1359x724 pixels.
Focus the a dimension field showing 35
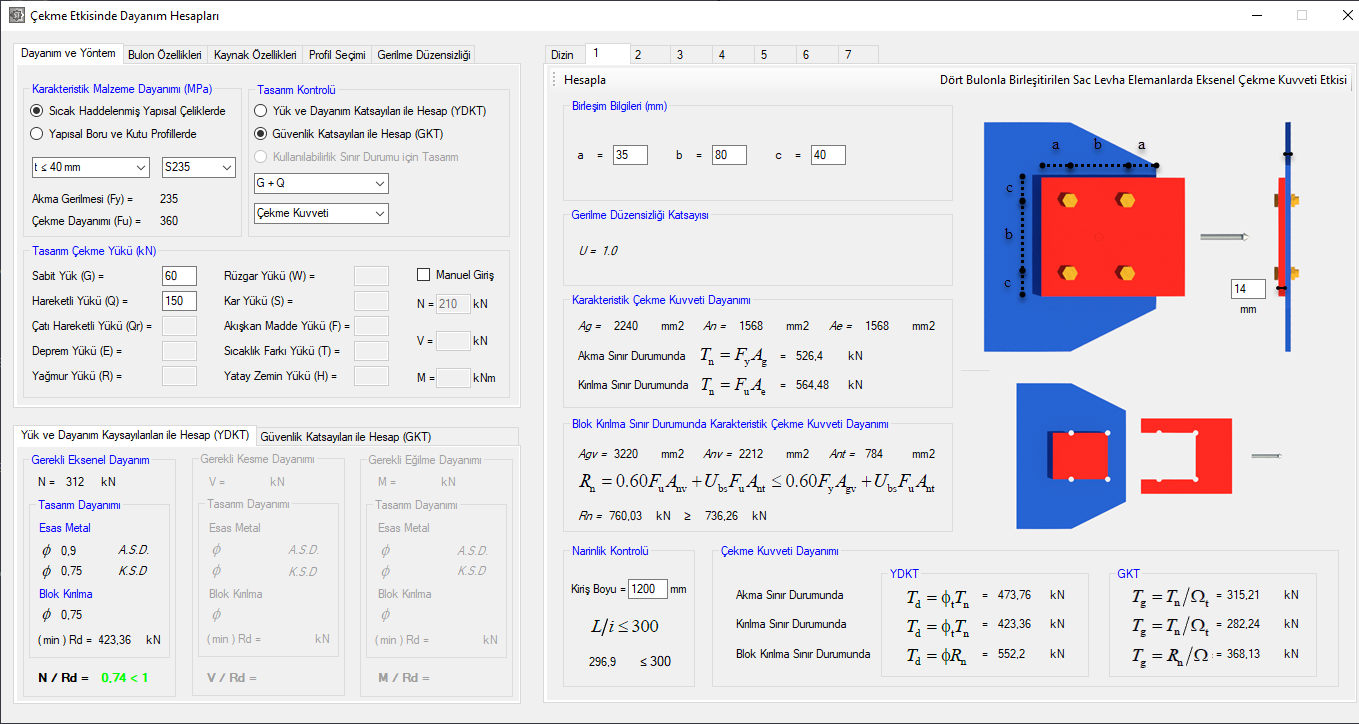(630, 155)
